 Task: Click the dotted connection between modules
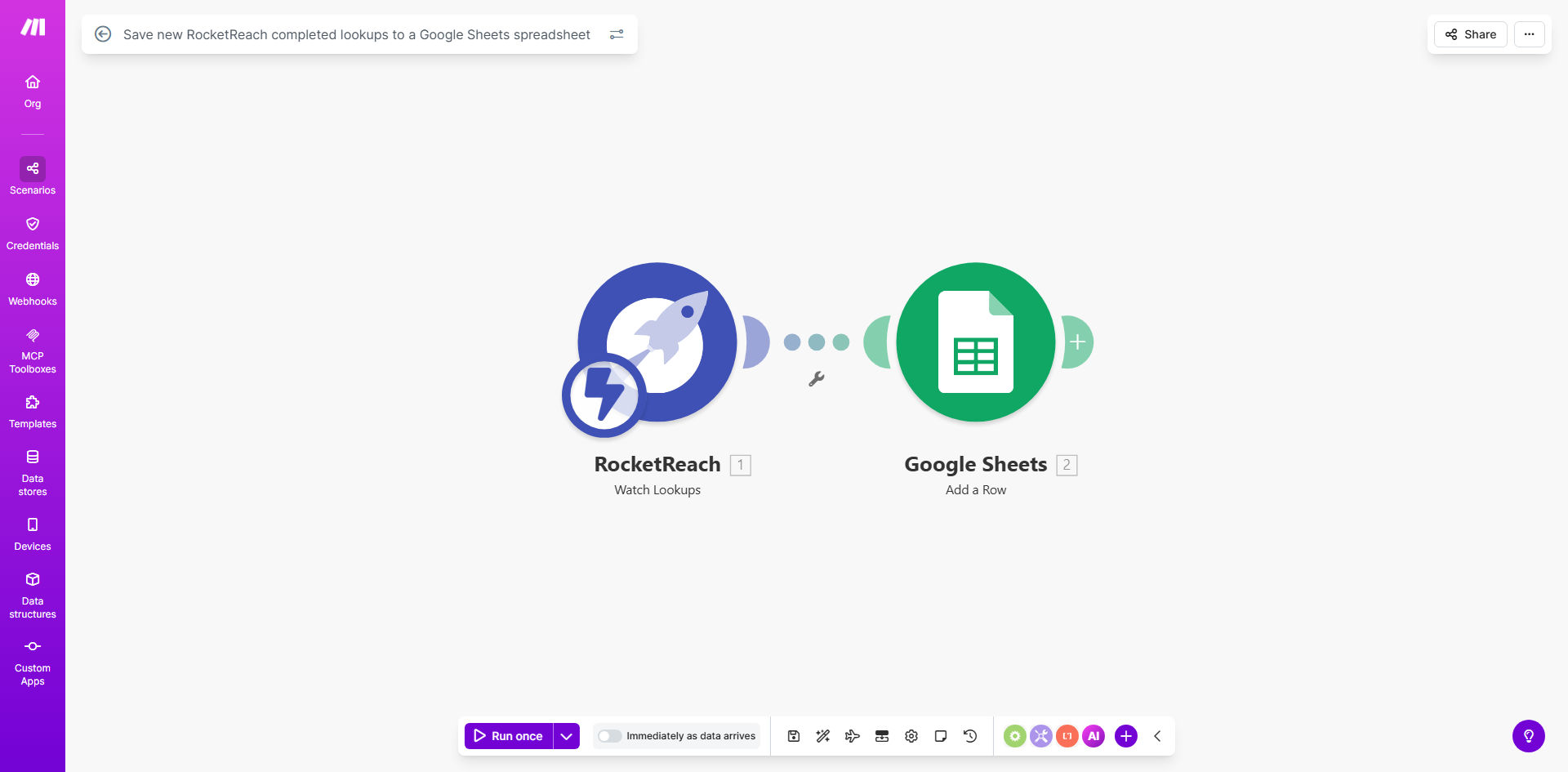817,342
